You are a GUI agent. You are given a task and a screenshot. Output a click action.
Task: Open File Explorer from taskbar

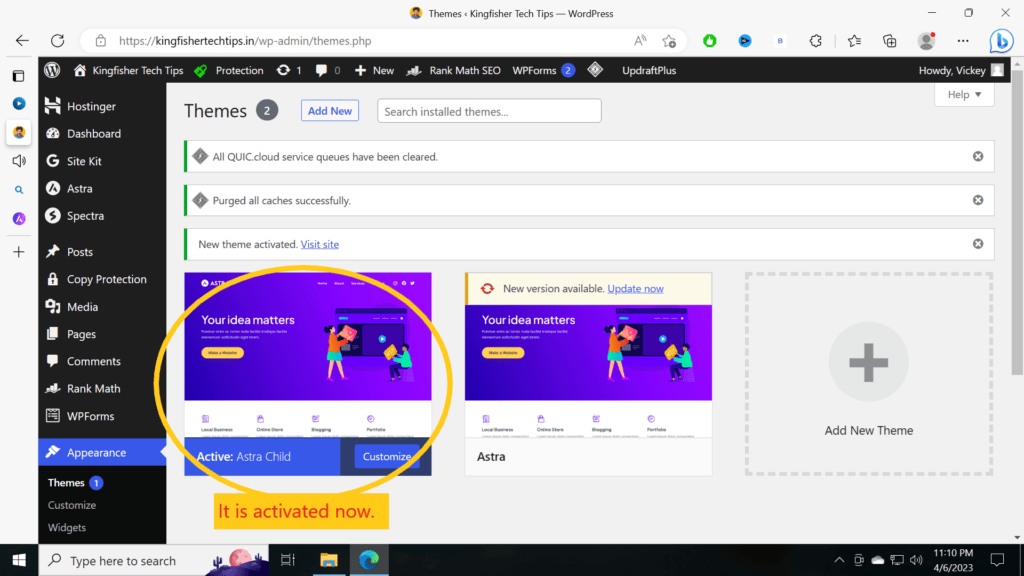pyautogui.click(x=328, y=560)
